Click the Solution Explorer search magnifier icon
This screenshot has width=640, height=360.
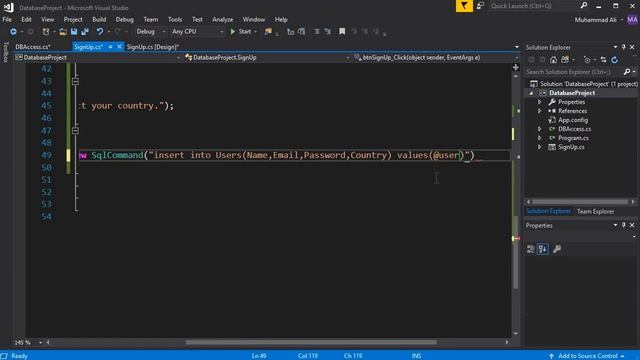click(627, 72)
